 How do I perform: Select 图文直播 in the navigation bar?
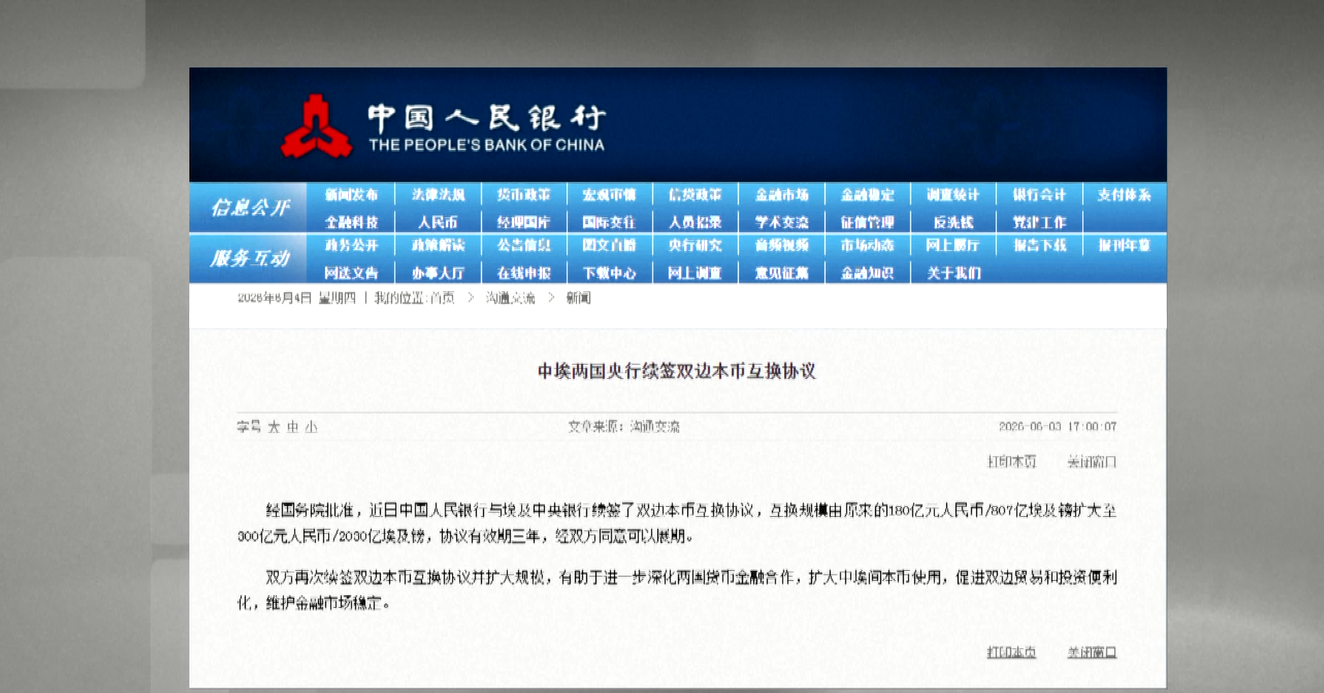pos(609,245)
